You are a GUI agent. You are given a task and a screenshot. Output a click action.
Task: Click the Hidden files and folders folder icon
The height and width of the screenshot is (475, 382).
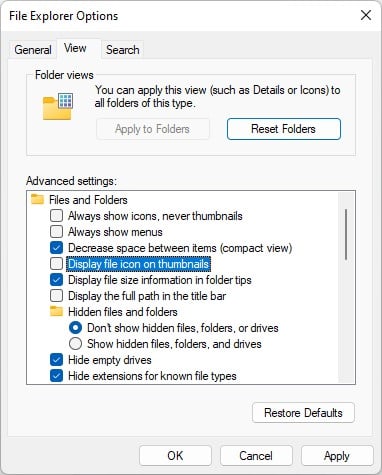56,311
